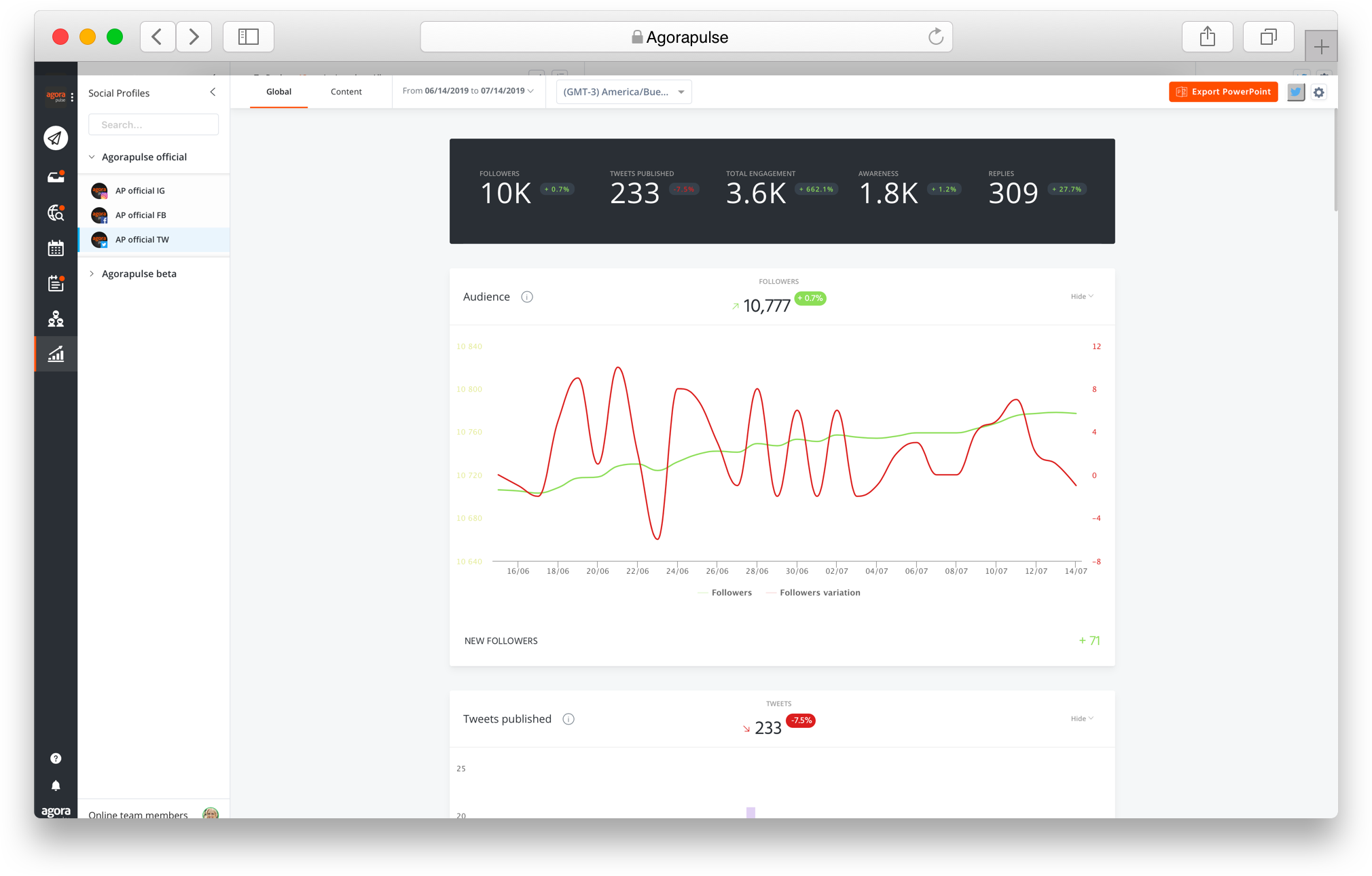The width and height of the screenshot is (1372, 876).
Task: Hide the Audience chart
Action: (x=1081, y=296)
